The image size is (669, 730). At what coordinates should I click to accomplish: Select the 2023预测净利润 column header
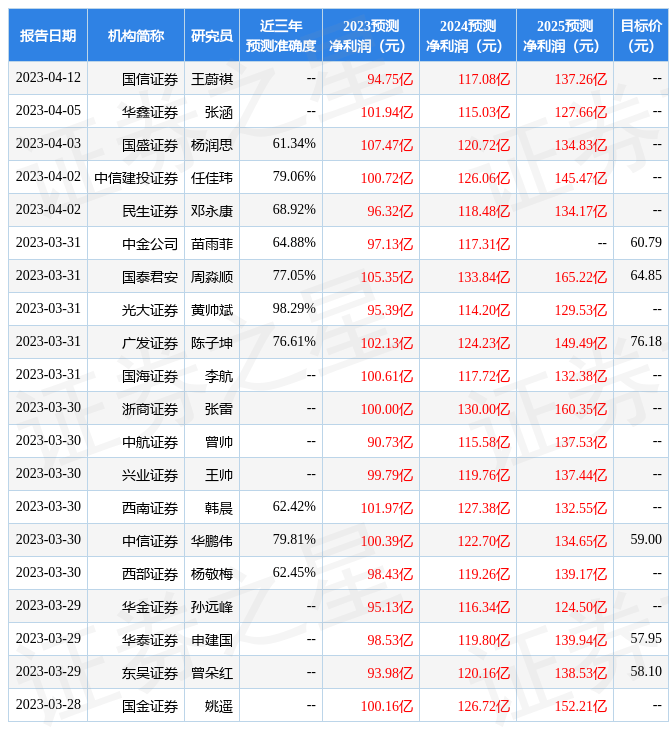(x=370, y=35)
